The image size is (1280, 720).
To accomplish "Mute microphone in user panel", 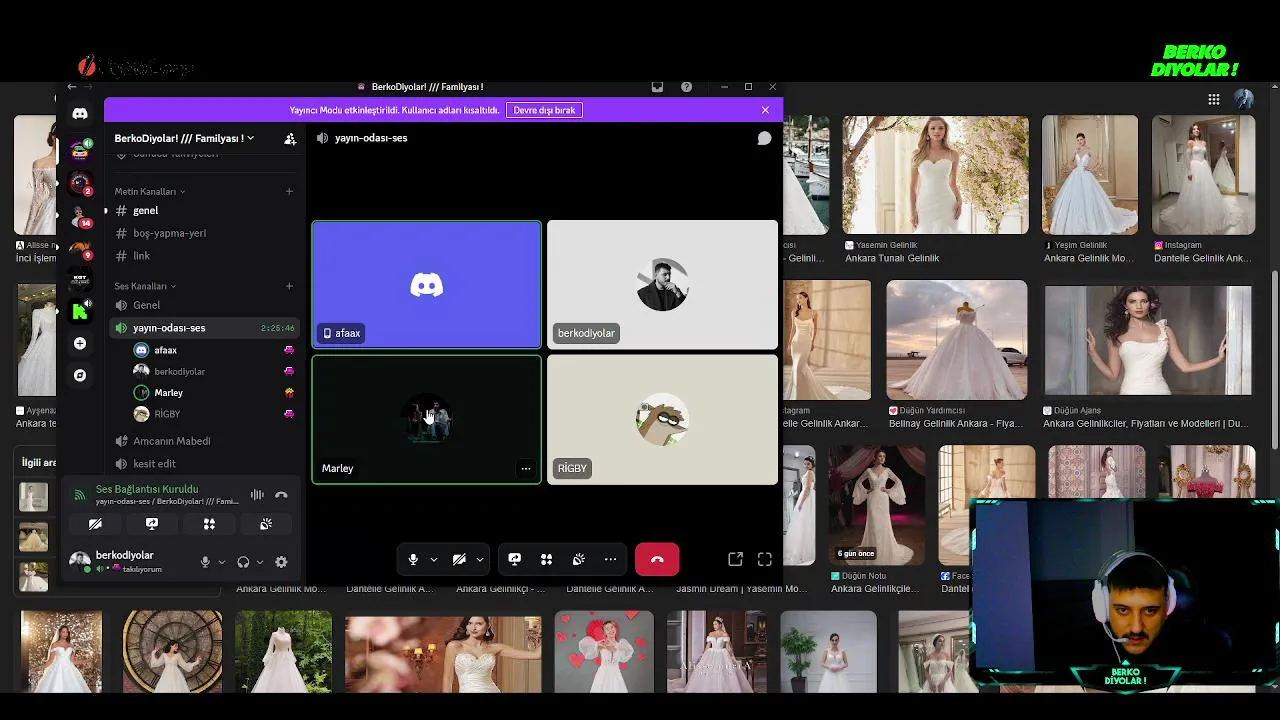I will click(205, 562).
